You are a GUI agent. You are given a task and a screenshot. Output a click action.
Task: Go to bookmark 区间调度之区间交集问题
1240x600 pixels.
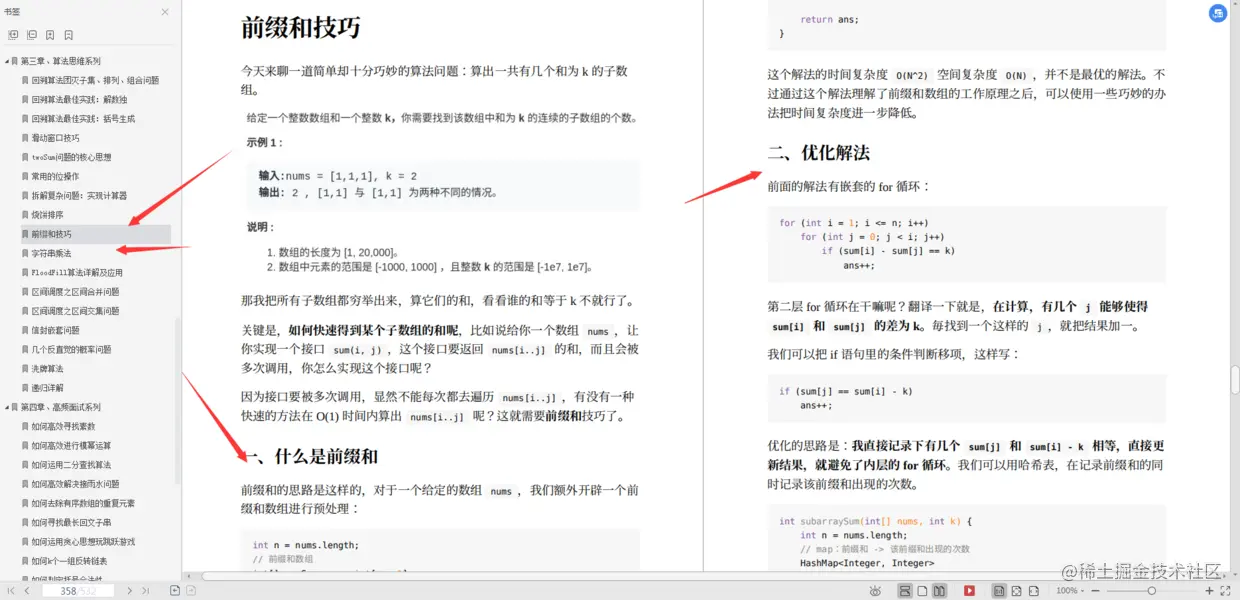click(x=75, y=311)
